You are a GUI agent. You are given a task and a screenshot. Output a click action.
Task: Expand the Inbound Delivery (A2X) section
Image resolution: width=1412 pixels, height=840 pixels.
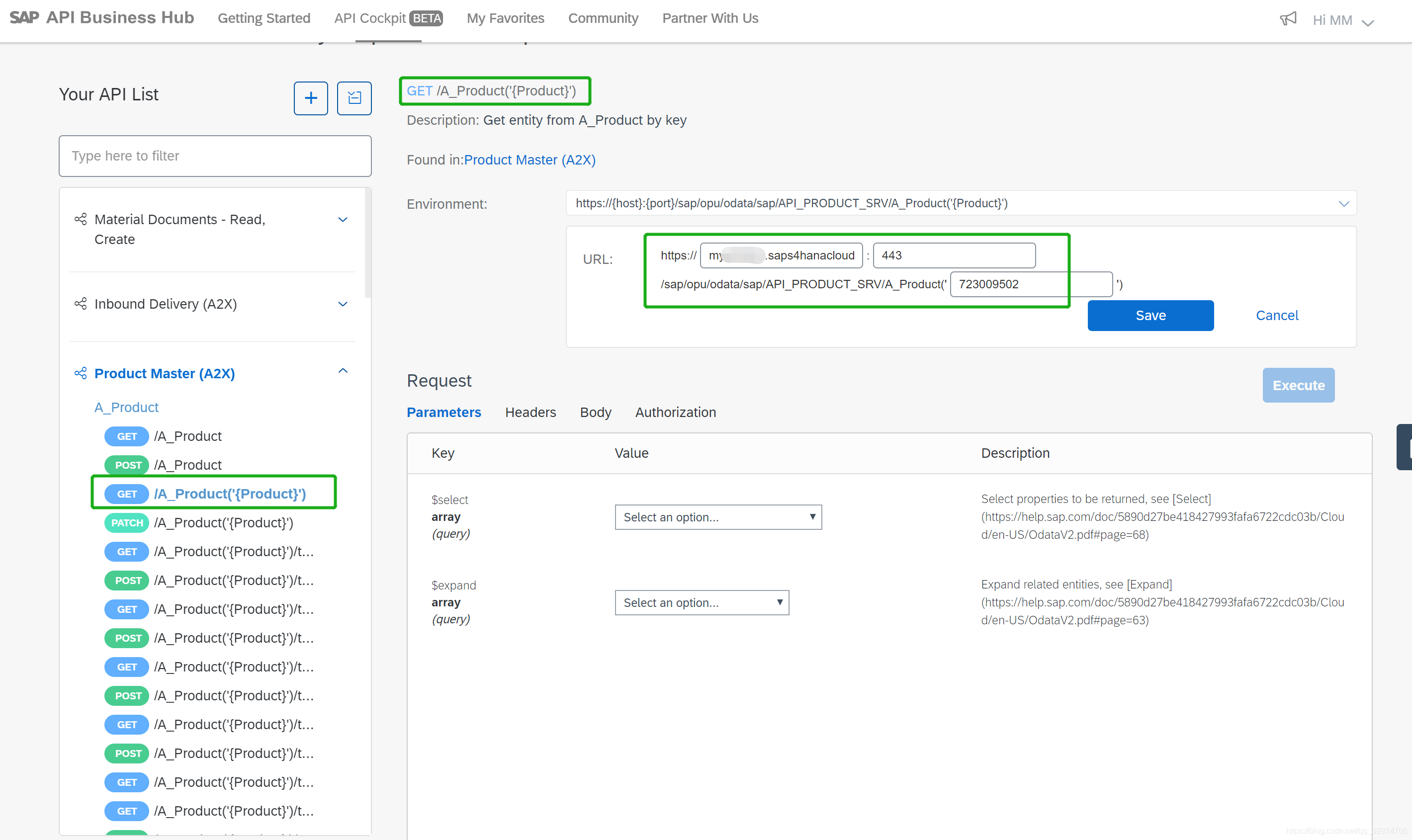[343, 304]
